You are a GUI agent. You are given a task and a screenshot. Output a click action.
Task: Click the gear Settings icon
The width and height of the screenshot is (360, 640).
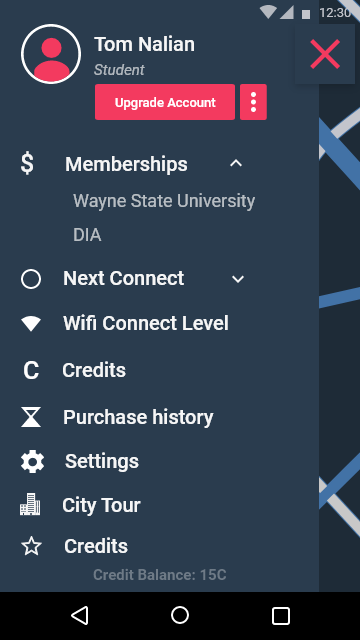pyautogui.click(x=32, y=462)
